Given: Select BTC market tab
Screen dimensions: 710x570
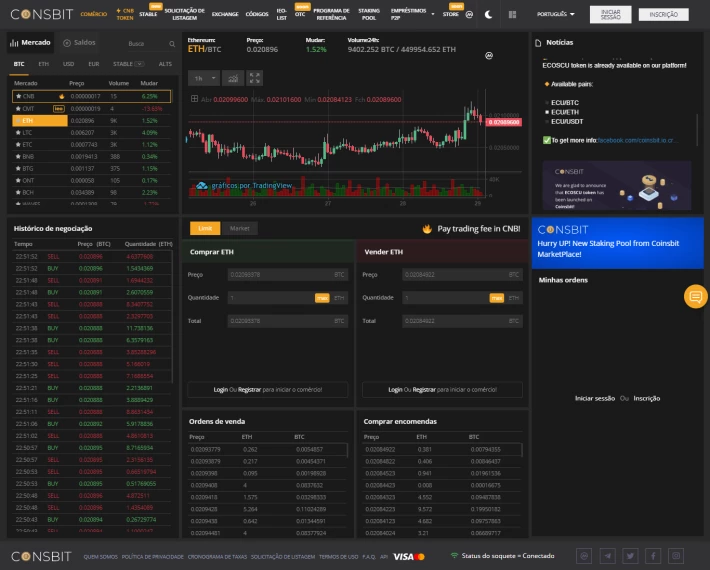Looking at the screenshot, I should [19, 64].
